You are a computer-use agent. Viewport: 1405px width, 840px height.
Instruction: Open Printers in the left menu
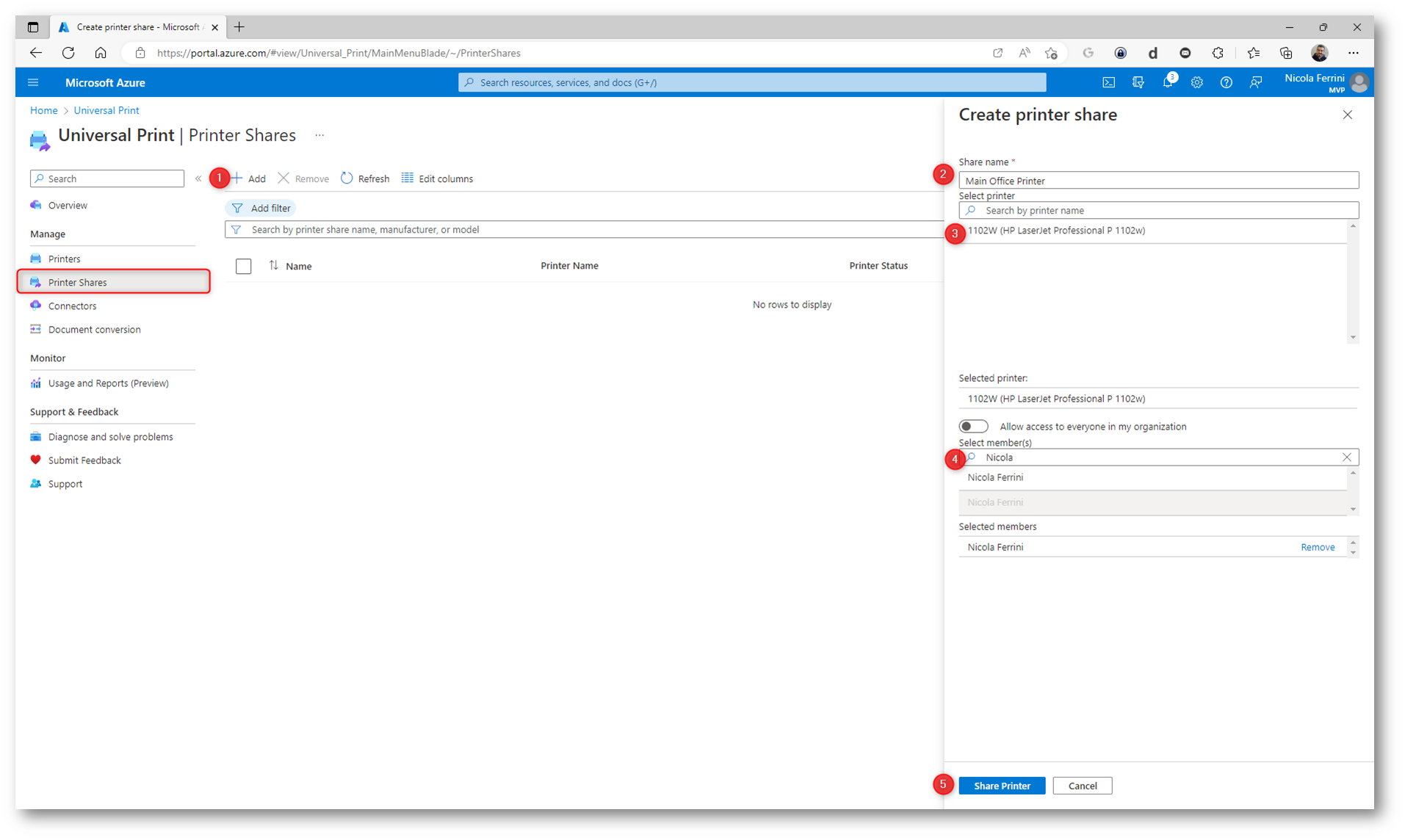64,258
